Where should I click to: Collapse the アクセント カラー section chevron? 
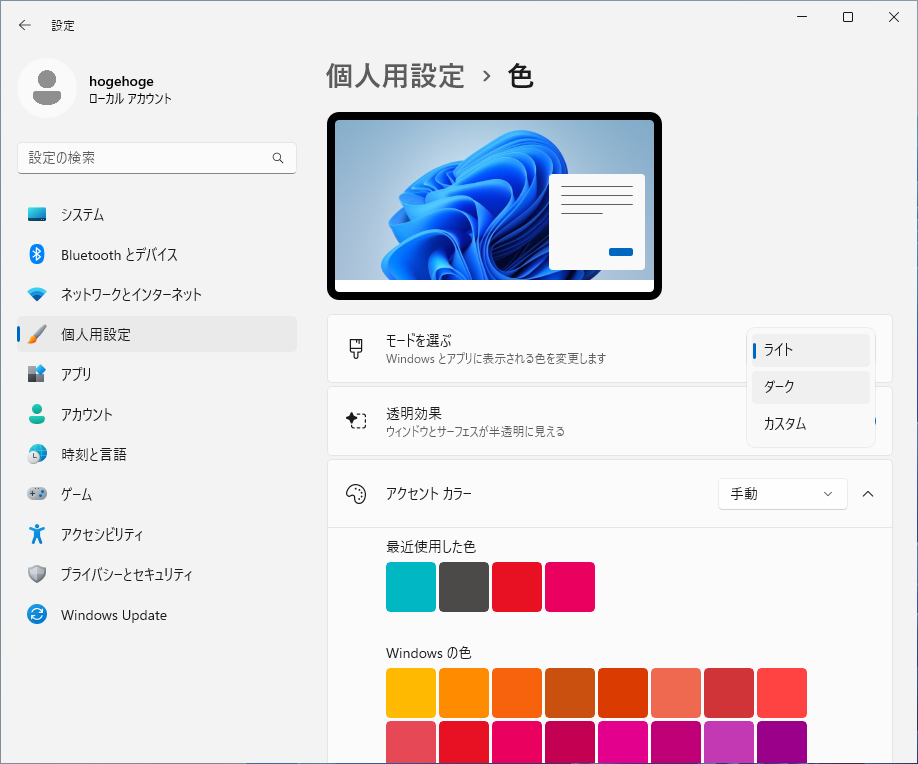(x=868, y=494)
